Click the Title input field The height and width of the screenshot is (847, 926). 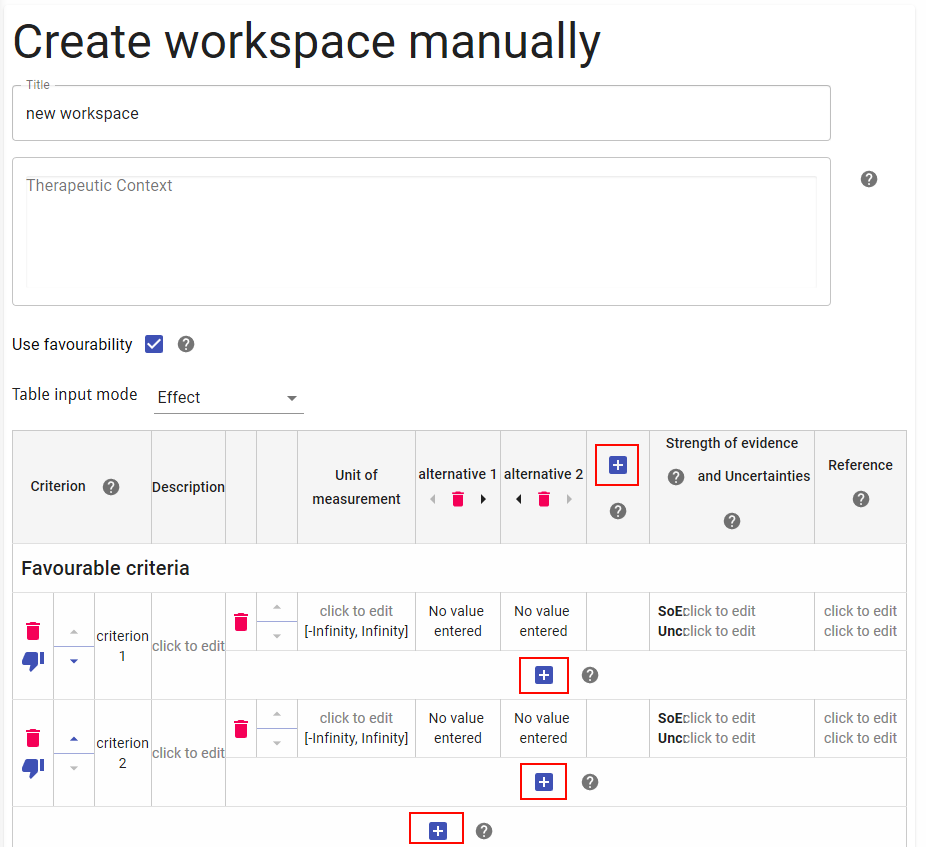420,114
